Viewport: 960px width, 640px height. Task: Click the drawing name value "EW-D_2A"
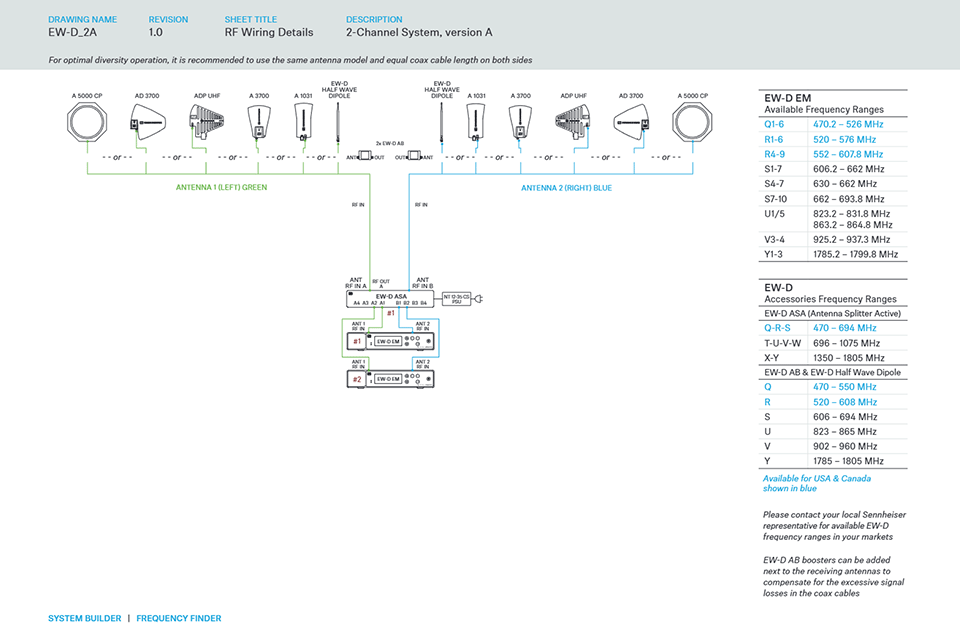point(73,32)
